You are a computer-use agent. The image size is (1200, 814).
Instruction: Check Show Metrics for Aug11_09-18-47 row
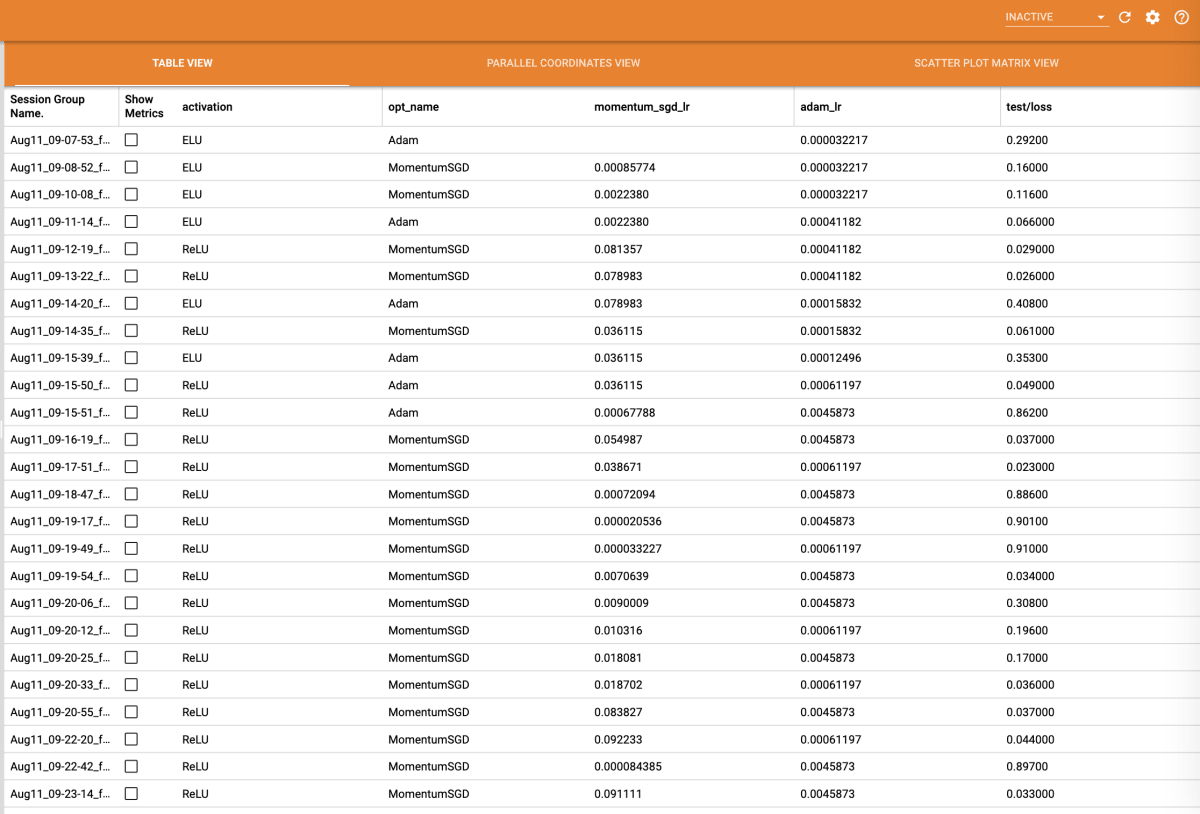point(131,494)
